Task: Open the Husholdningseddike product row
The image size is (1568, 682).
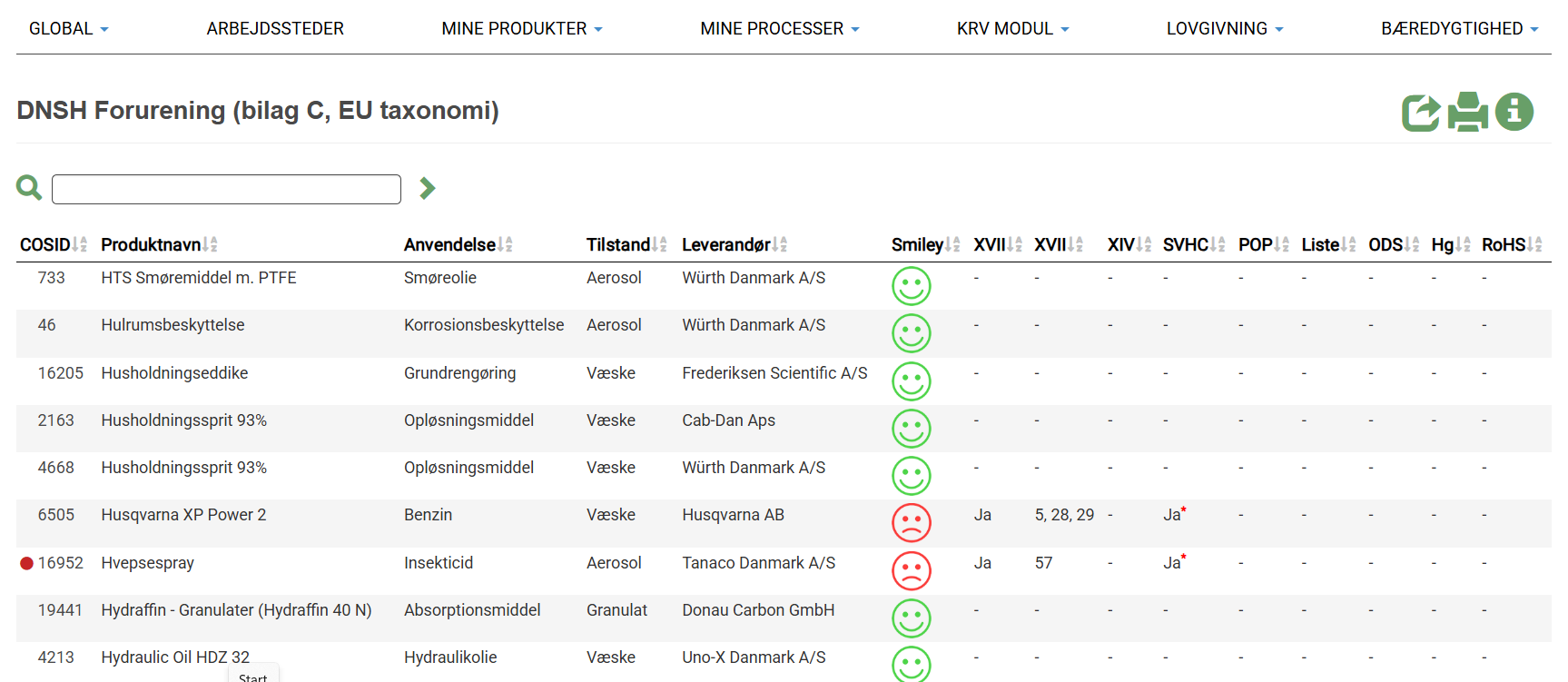Action: point(174,373)
